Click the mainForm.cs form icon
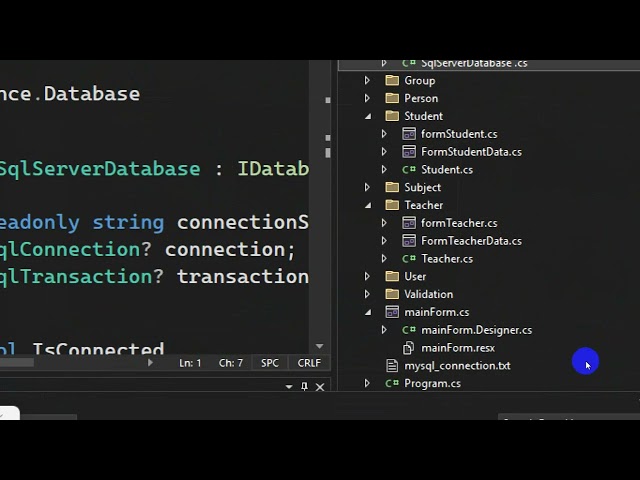The image size is (640, 480). click(392, 312)
